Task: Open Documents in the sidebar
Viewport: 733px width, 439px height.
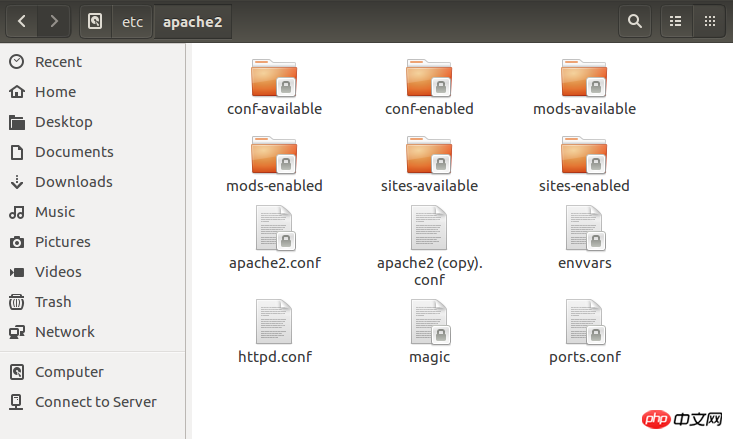Action: point(93,151)
